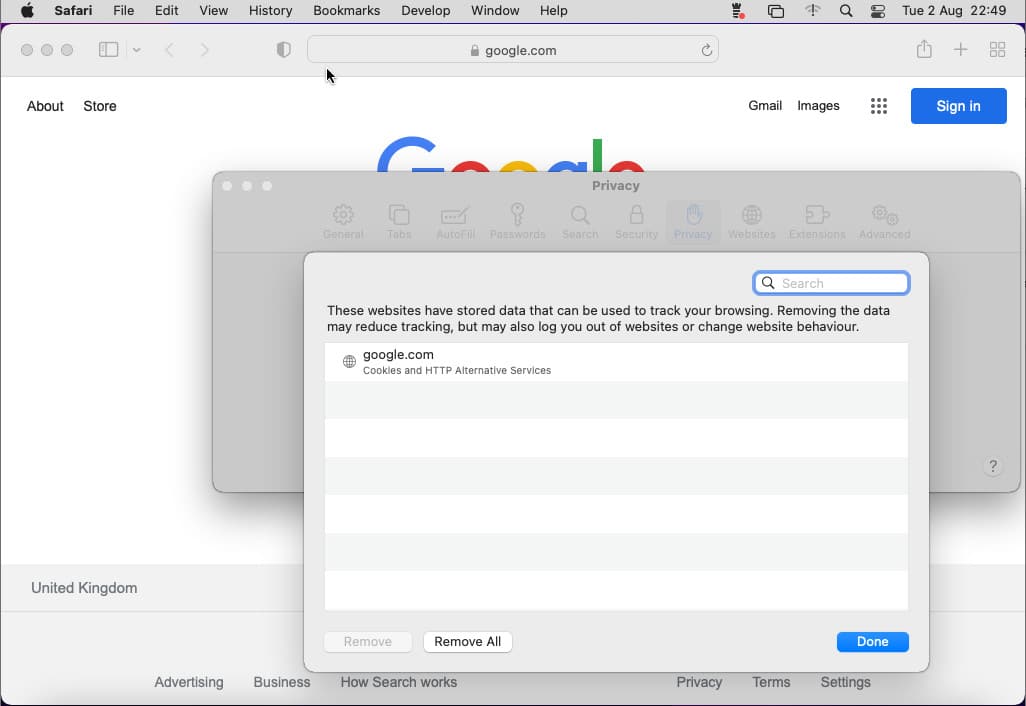Show the tab overview grid
This screenshot has width=1026, height=706.
click(997, 50)
